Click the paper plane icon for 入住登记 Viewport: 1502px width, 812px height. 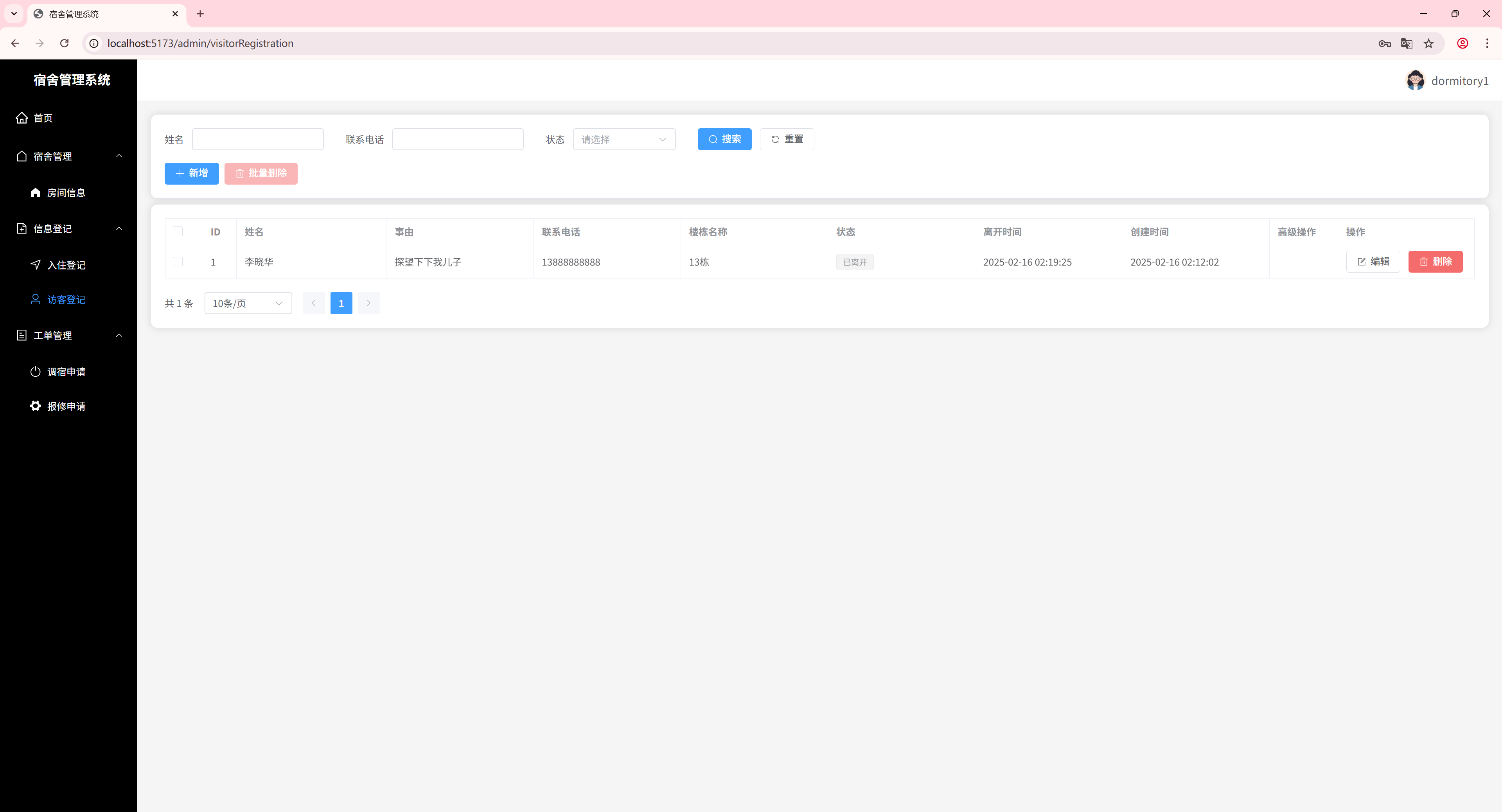point(36,265)
